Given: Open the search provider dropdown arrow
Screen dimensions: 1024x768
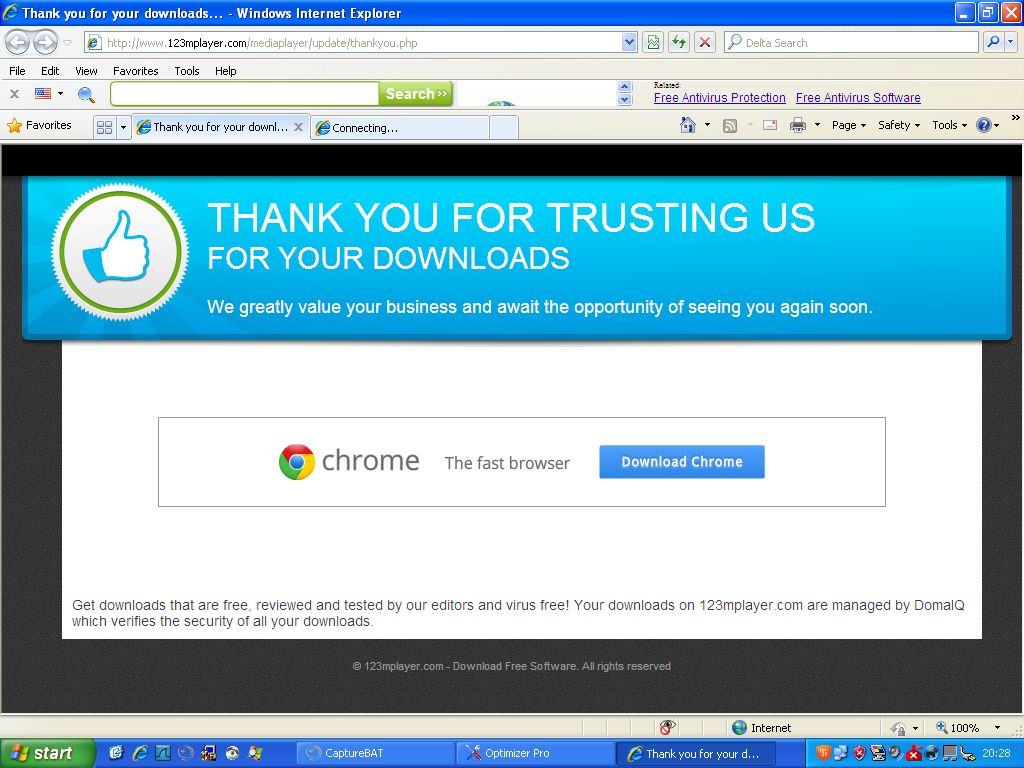Looking at the screenshot, I should click(x=1011, y=43).
